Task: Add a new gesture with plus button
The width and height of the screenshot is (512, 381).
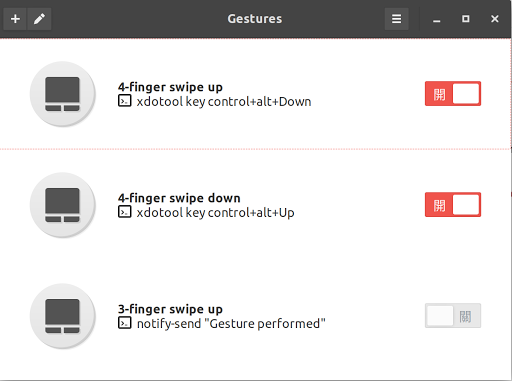Action: point(15,19)
